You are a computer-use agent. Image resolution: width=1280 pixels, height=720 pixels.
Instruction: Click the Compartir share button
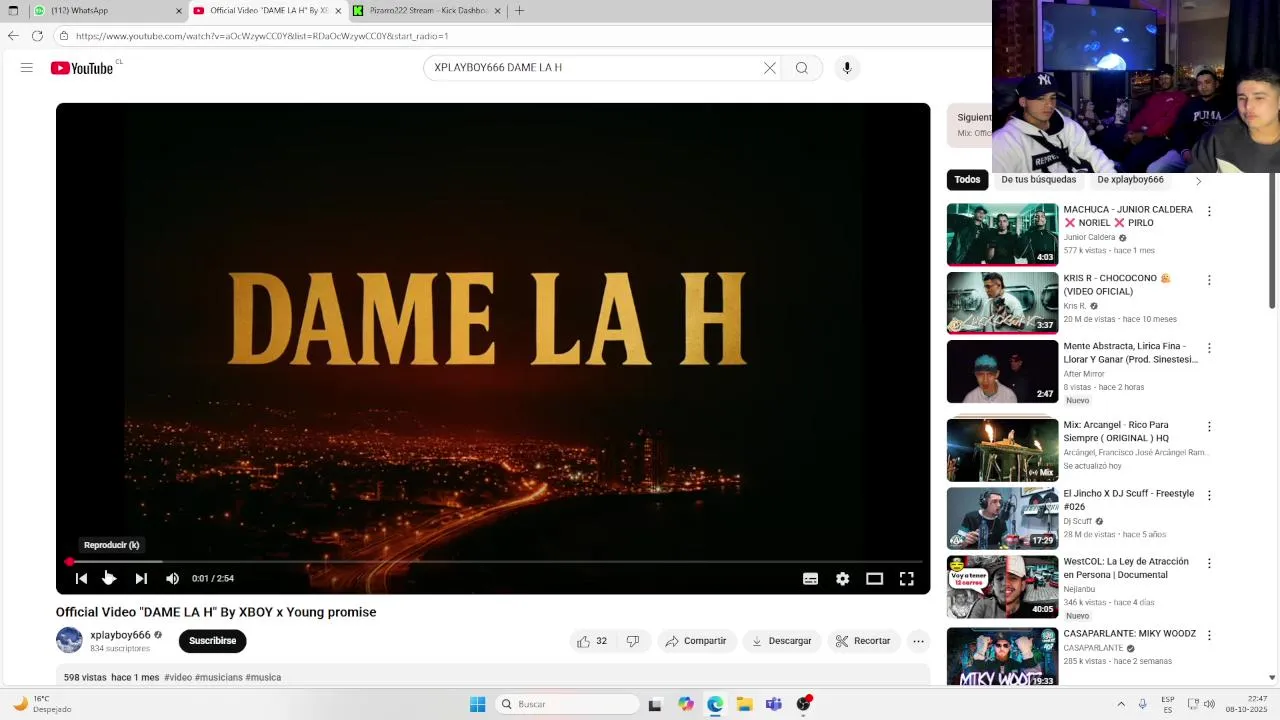click(x=696, y=641)
